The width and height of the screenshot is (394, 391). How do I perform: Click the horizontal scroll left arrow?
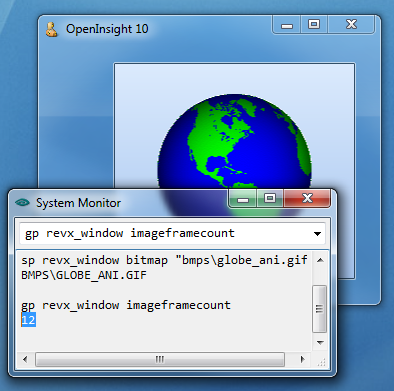25,359
